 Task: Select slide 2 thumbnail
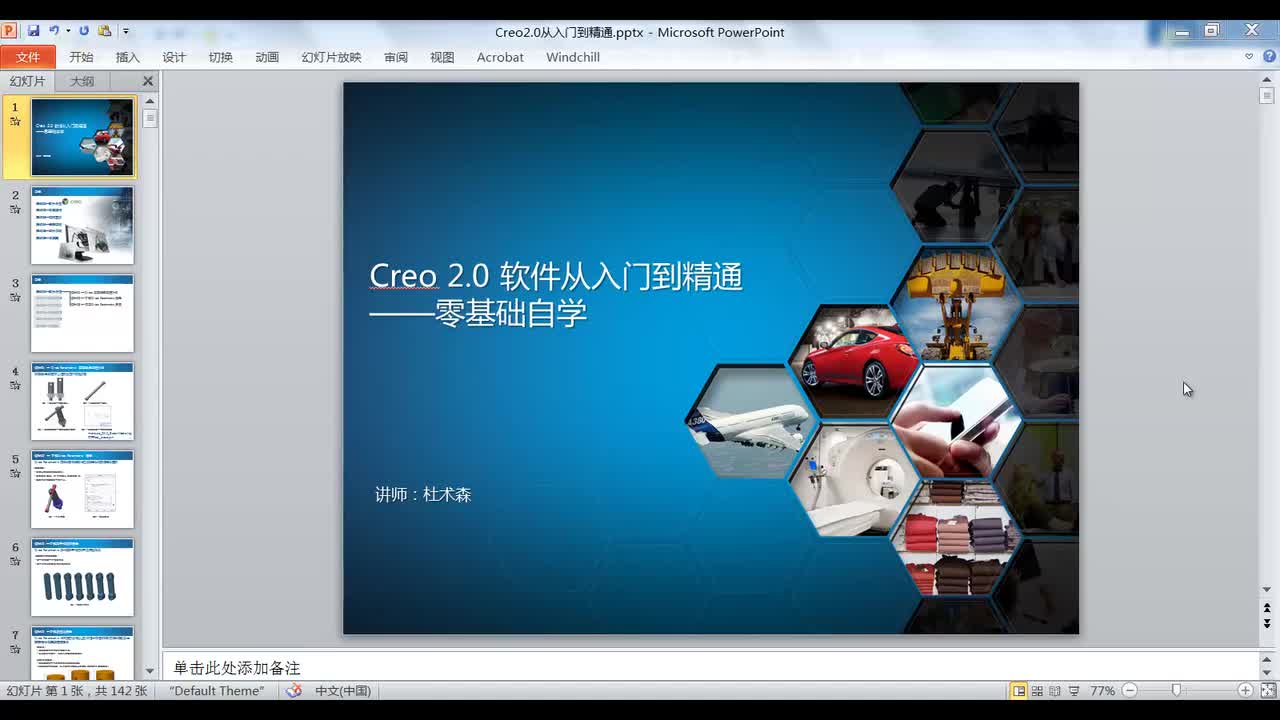[82, 225]
